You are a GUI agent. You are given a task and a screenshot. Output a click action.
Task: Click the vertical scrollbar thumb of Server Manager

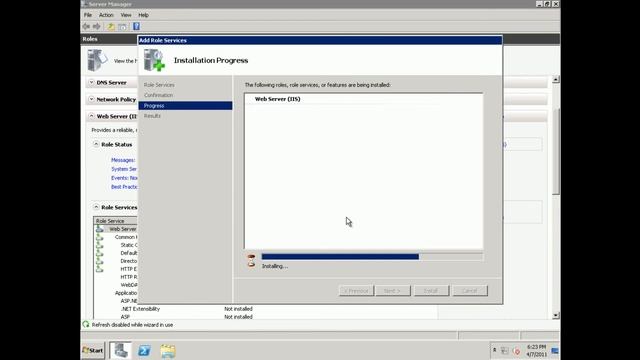point(556,152)
